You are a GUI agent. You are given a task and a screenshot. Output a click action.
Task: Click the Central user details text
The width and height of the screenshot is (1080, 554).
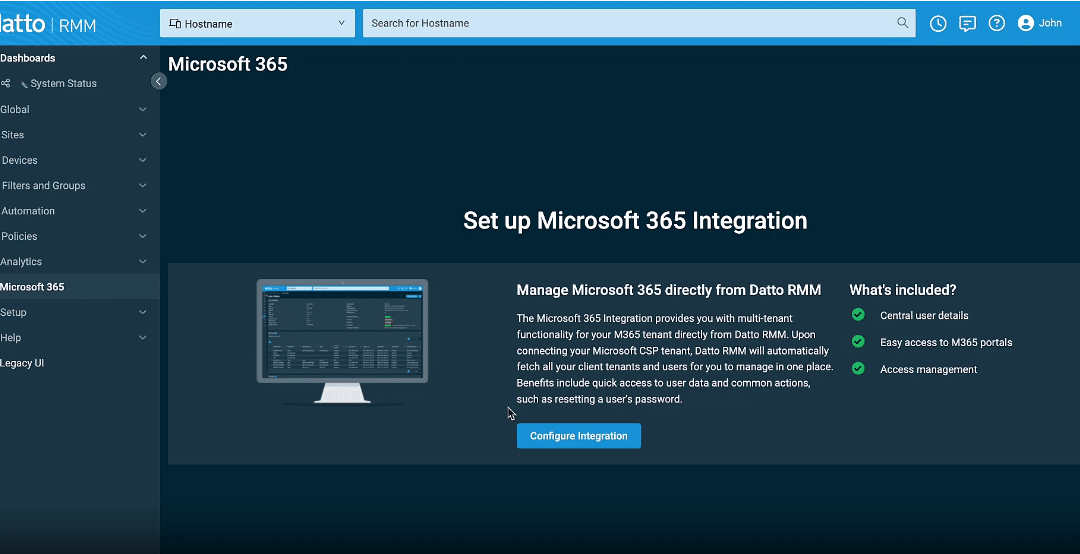[924, 316]
